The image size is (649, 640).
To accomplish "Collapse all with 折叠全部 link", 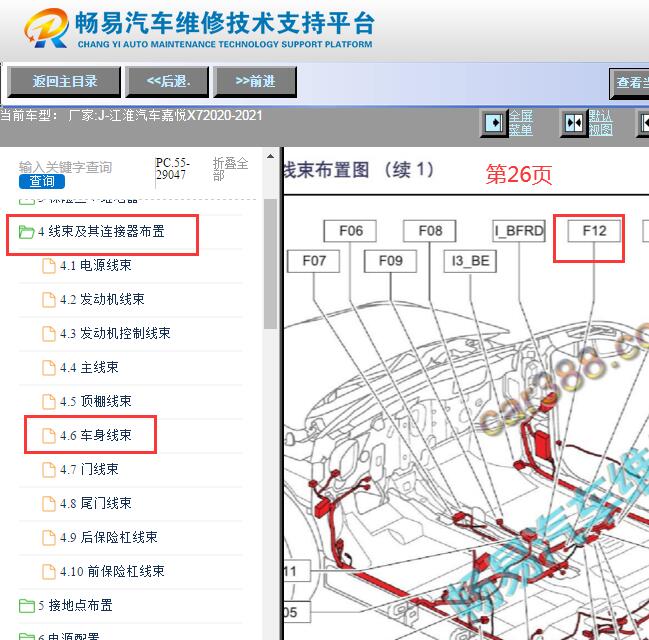I will pos(230,169).
